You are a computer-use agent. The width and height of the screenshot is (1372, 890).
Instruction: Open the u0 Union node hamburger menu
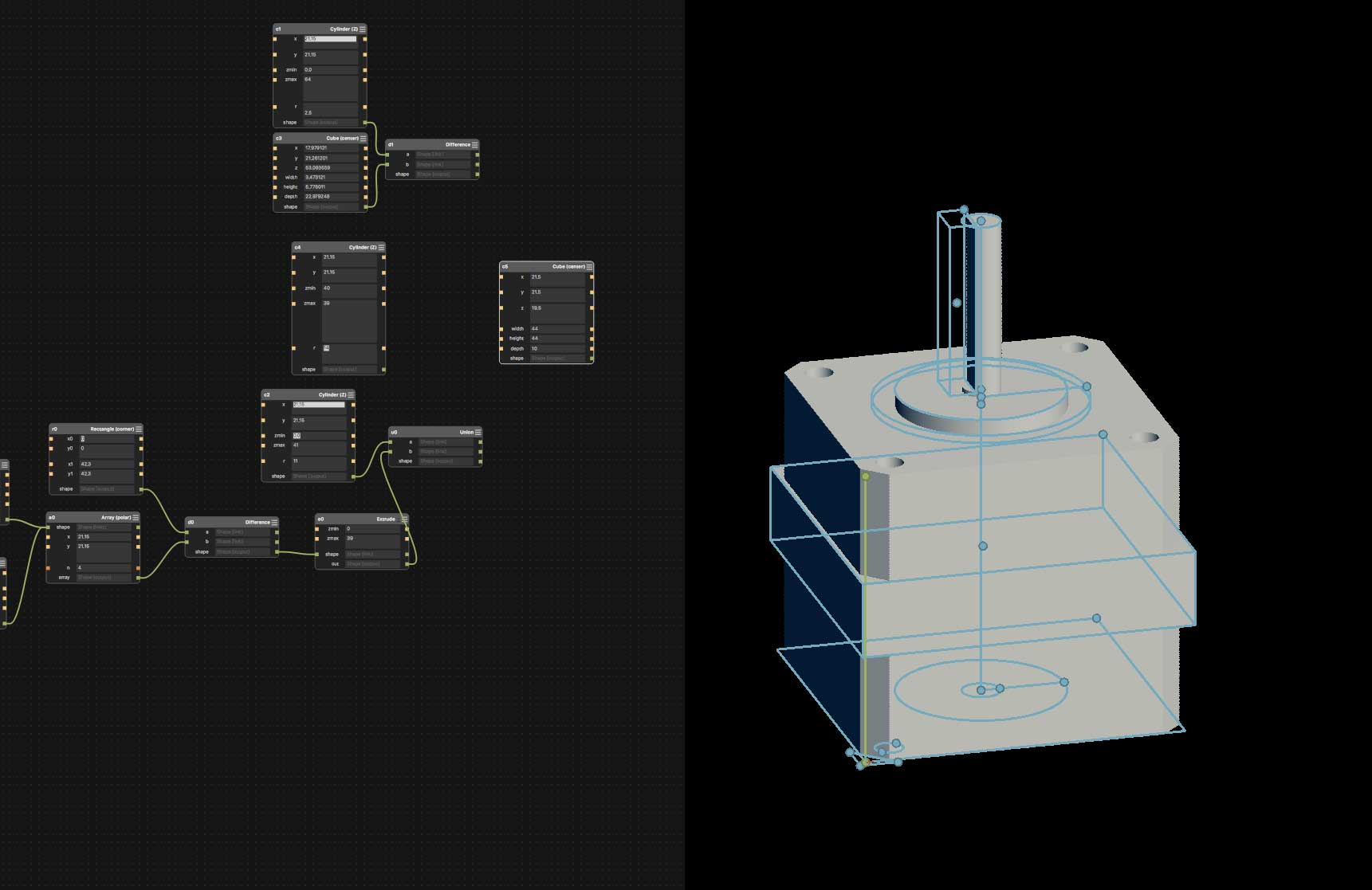(478, 431)
